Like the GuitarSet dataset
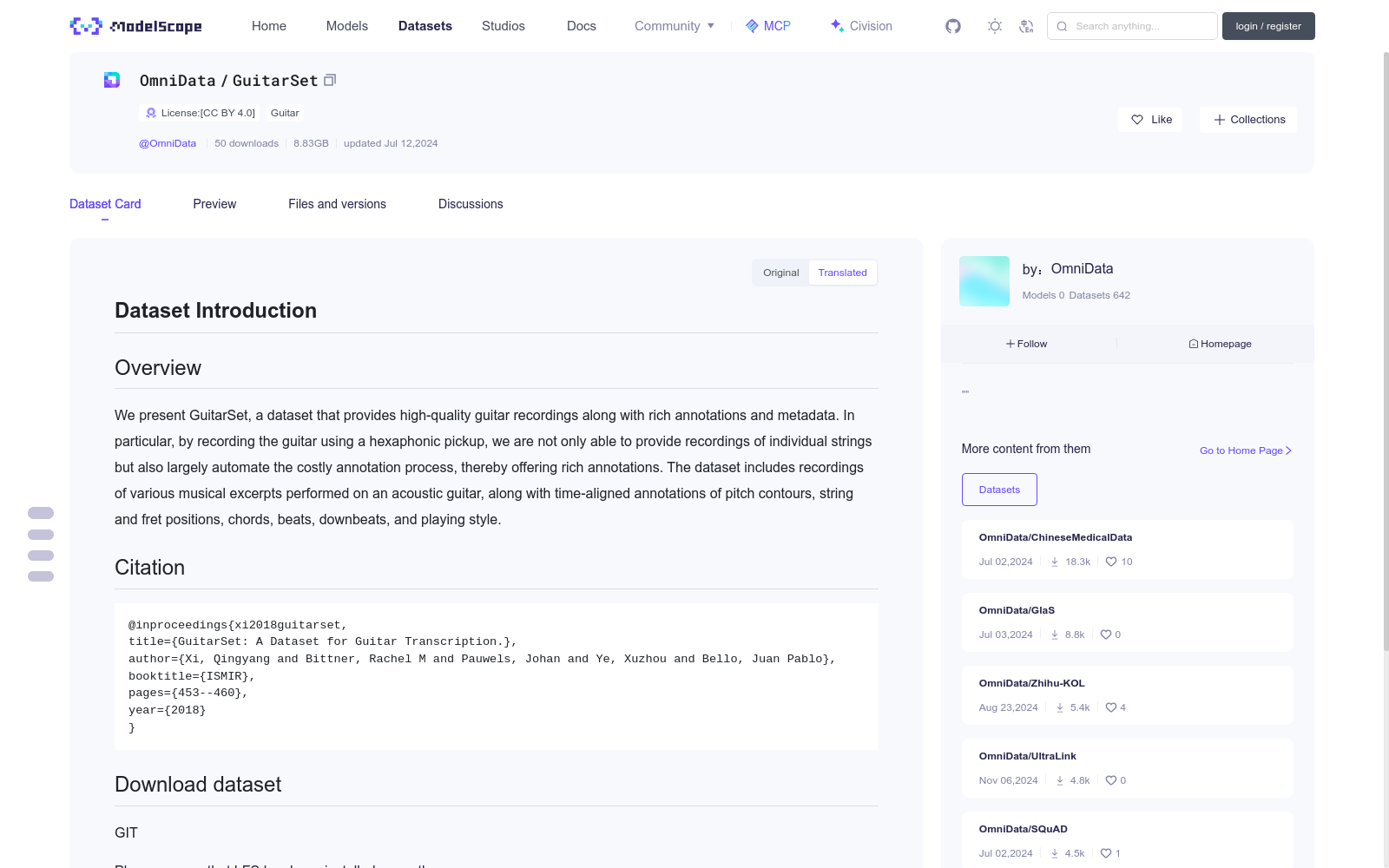1389x868 pixels. pos(1150,120)
